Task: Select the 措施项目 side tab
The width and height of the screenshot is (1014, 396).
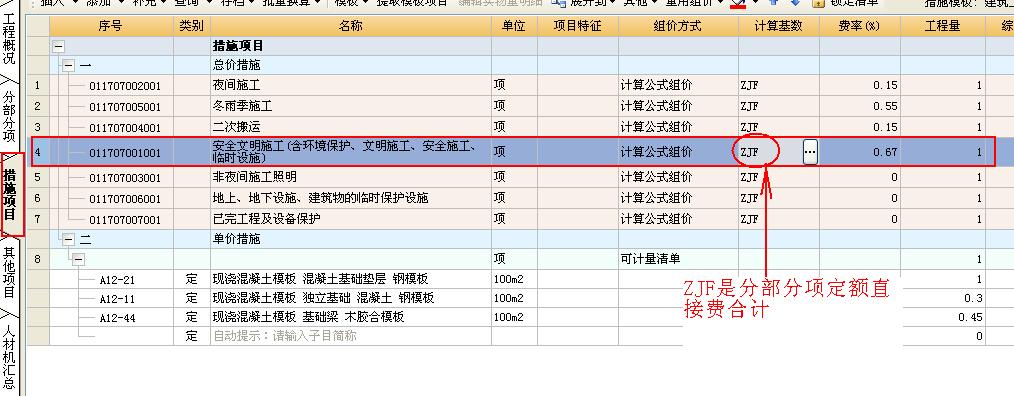Action: (11, 194)
